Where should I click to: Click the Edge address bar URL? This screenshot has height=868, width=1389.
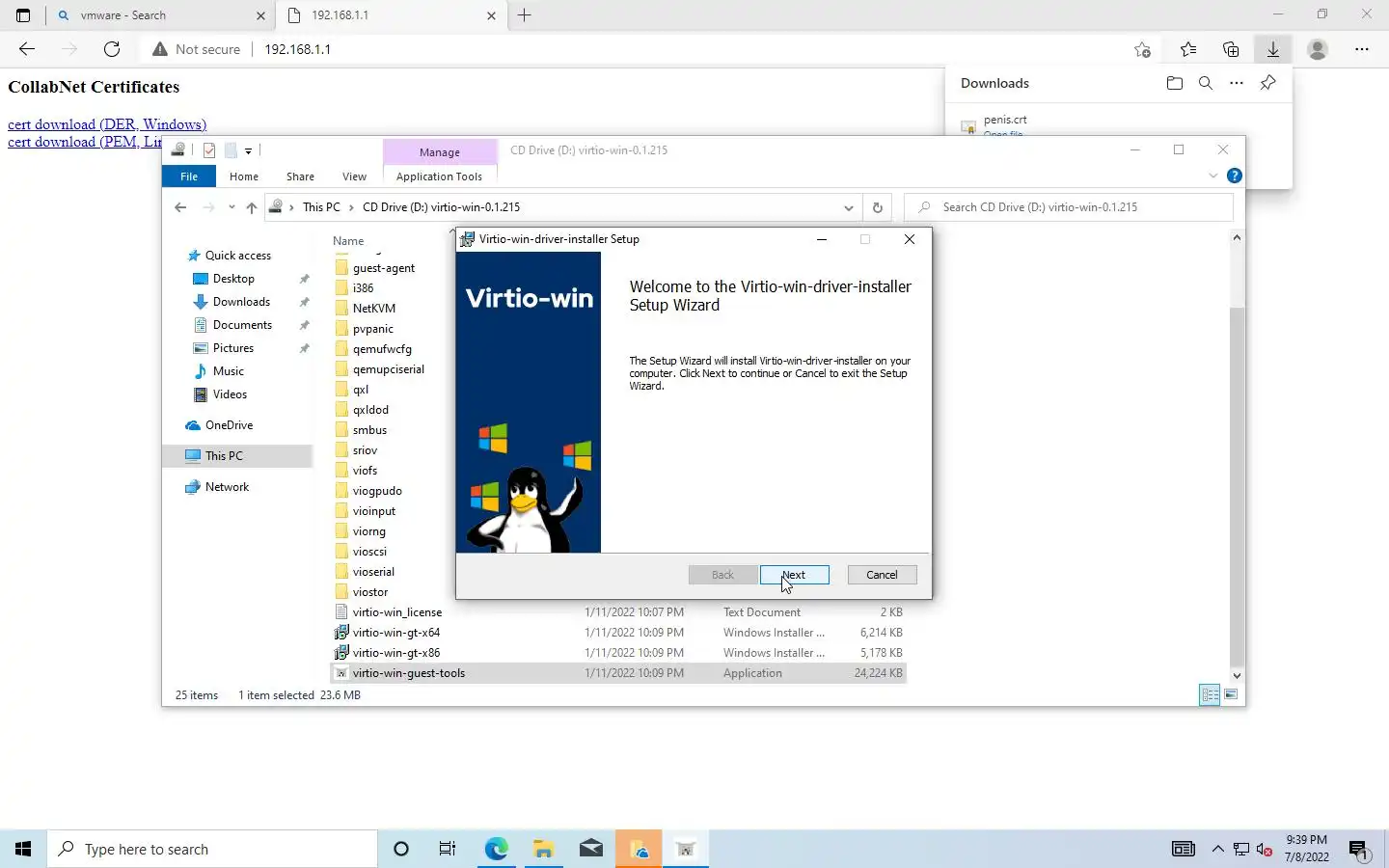pos(298,49)
